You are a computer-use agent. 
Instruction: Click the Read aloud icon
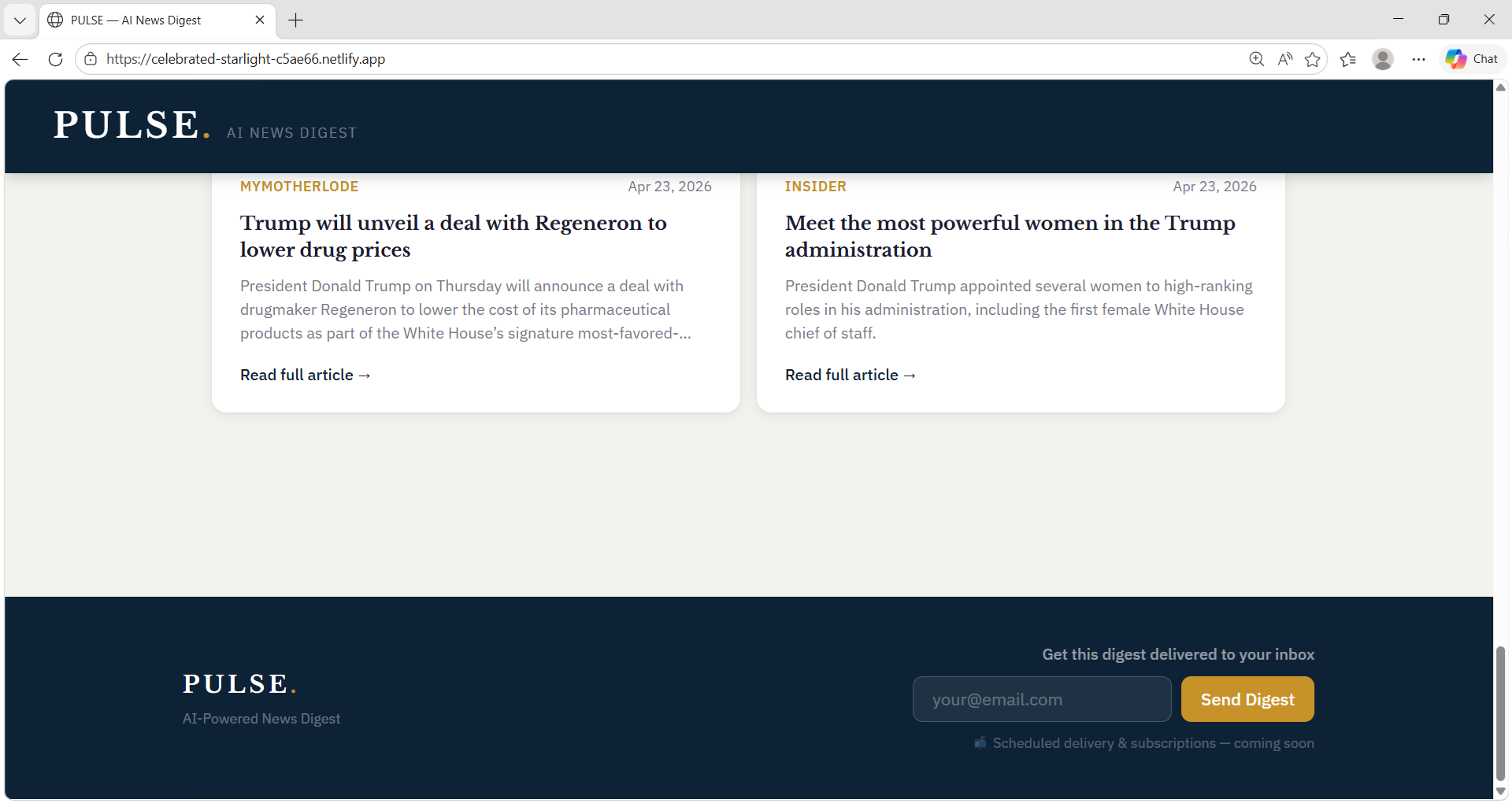coord(1284,59)
